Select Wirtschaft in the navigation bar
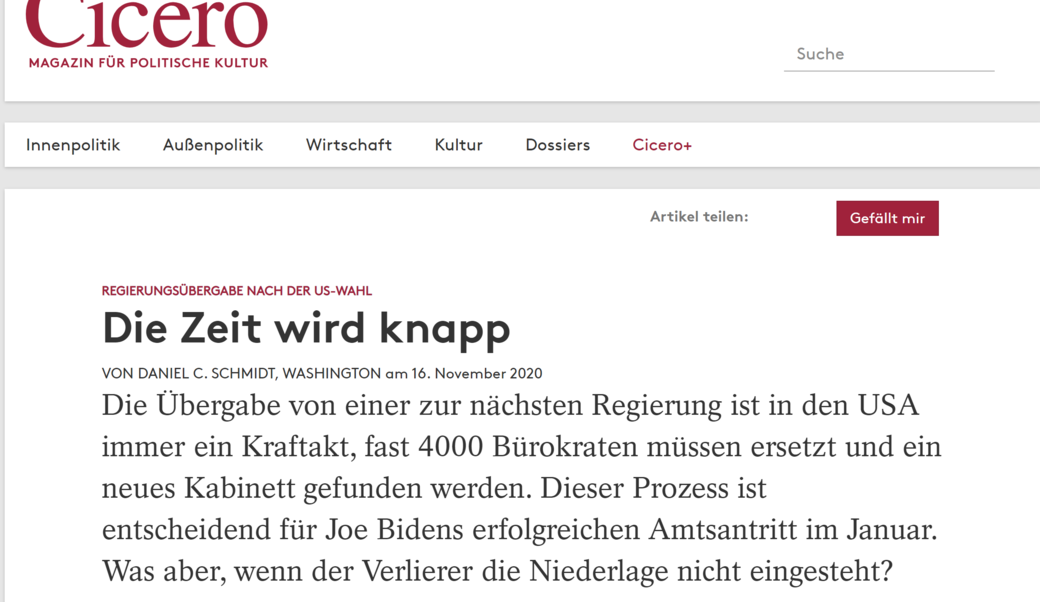The height and width of the screenshot is (602, 1040). pyautogui.click(x=349, y=145)
